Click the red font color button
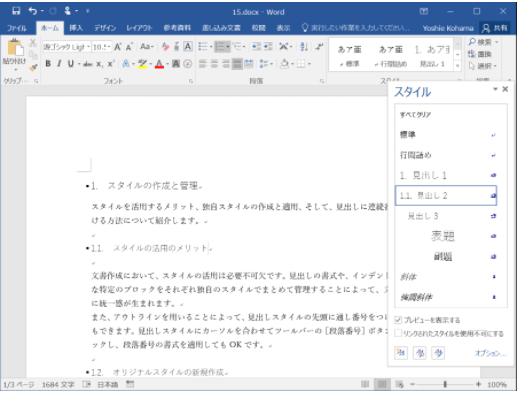Image resolution: width=519 pixels, height=395 pixels. pos(159,64)
